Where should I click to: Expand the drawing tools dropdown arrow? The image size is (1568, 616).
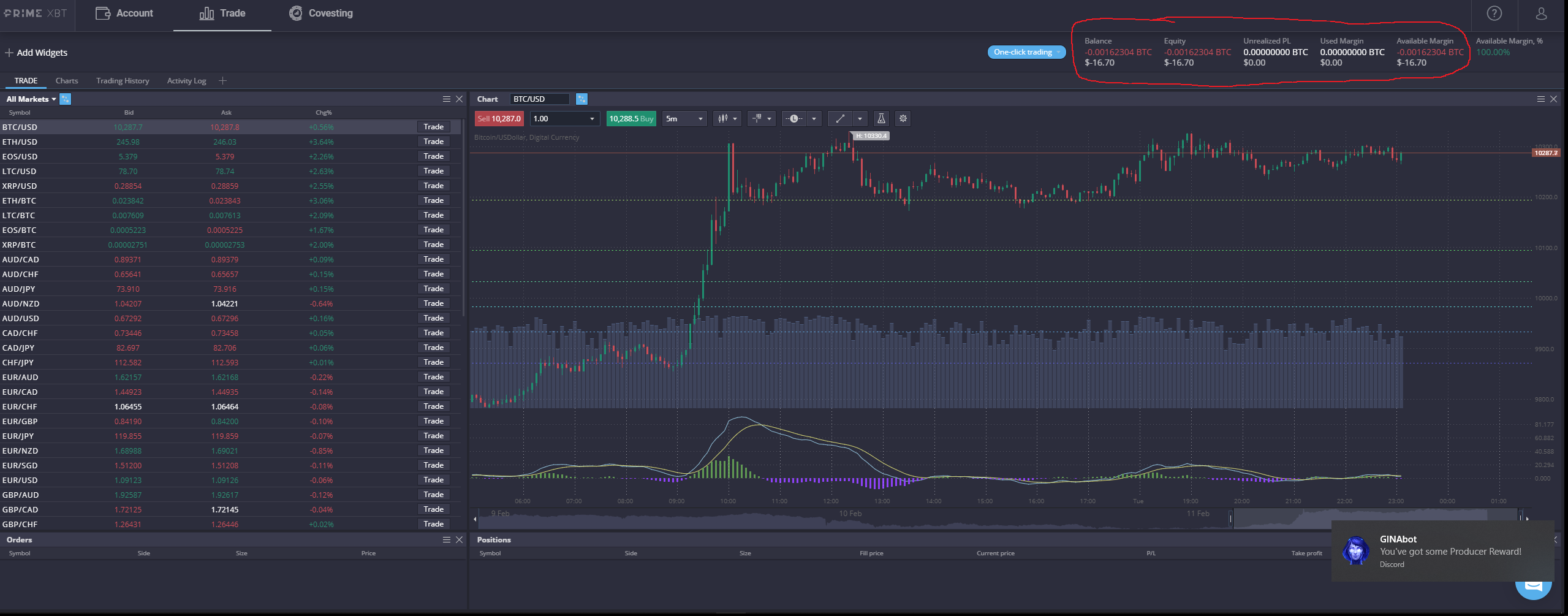[x=860, y=119]
